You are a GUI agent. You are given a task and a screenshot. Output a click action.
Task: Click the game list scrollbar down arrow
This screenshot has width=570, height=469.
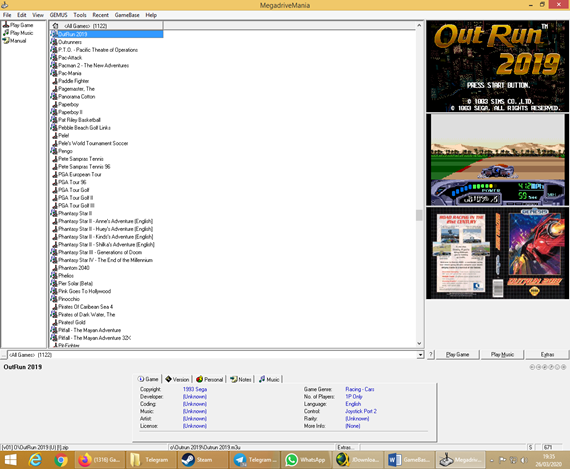pos(419,343)
